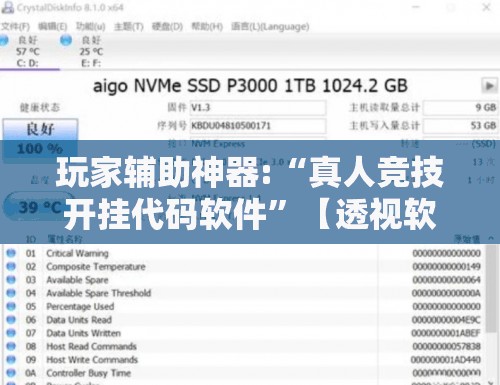Click raw value 00000000004E9C
500x385 pixels.
click(x=446, y=320)
